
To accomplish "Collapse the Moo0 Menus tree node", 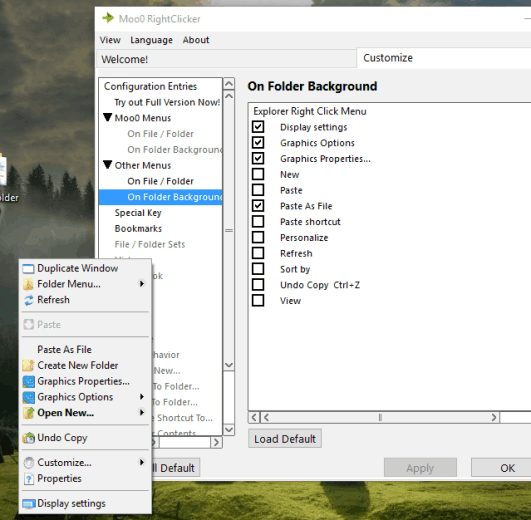I will (108, 117).
